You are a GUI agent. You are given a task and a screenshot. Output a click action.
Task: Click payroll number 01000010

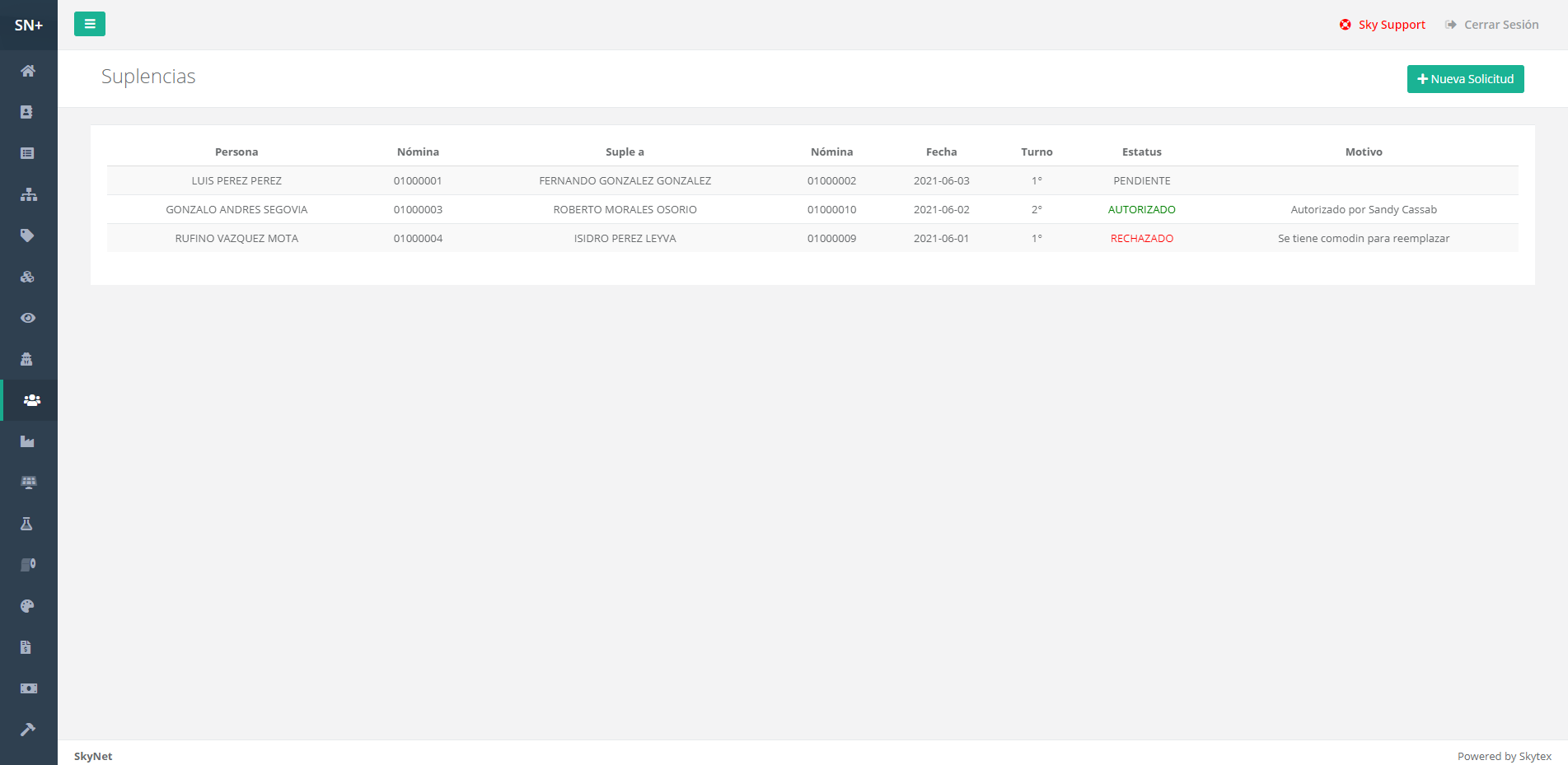tap(831, 210)
